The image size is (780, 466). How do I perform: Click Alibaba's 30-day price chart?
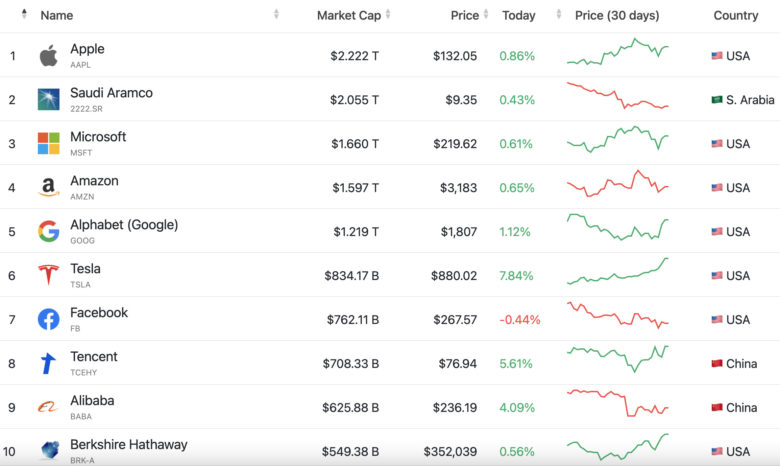[x=617, y=403]
